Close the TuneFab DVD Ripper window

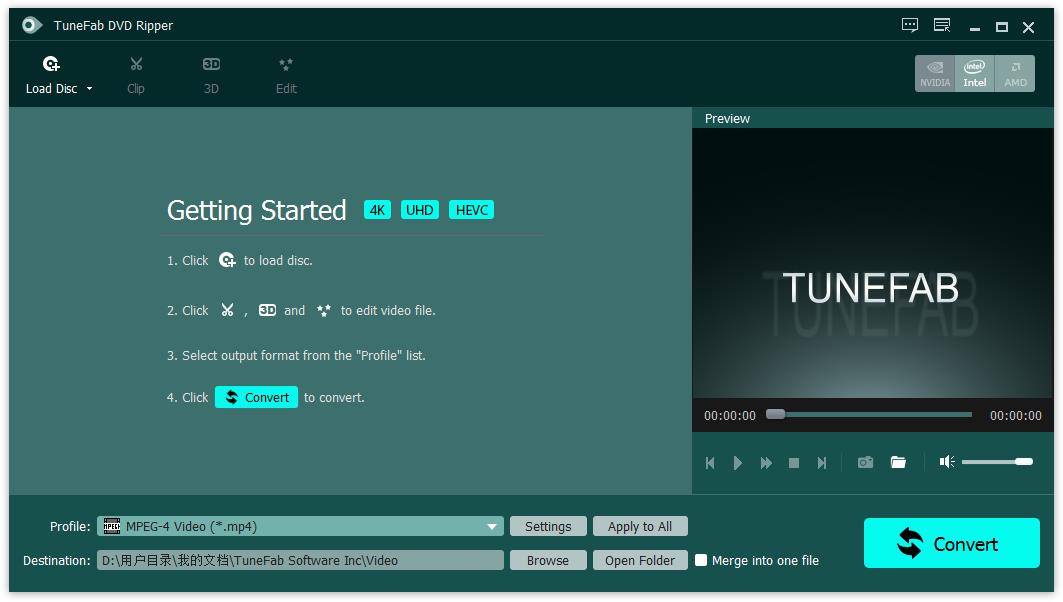(x=1028, y=27)
